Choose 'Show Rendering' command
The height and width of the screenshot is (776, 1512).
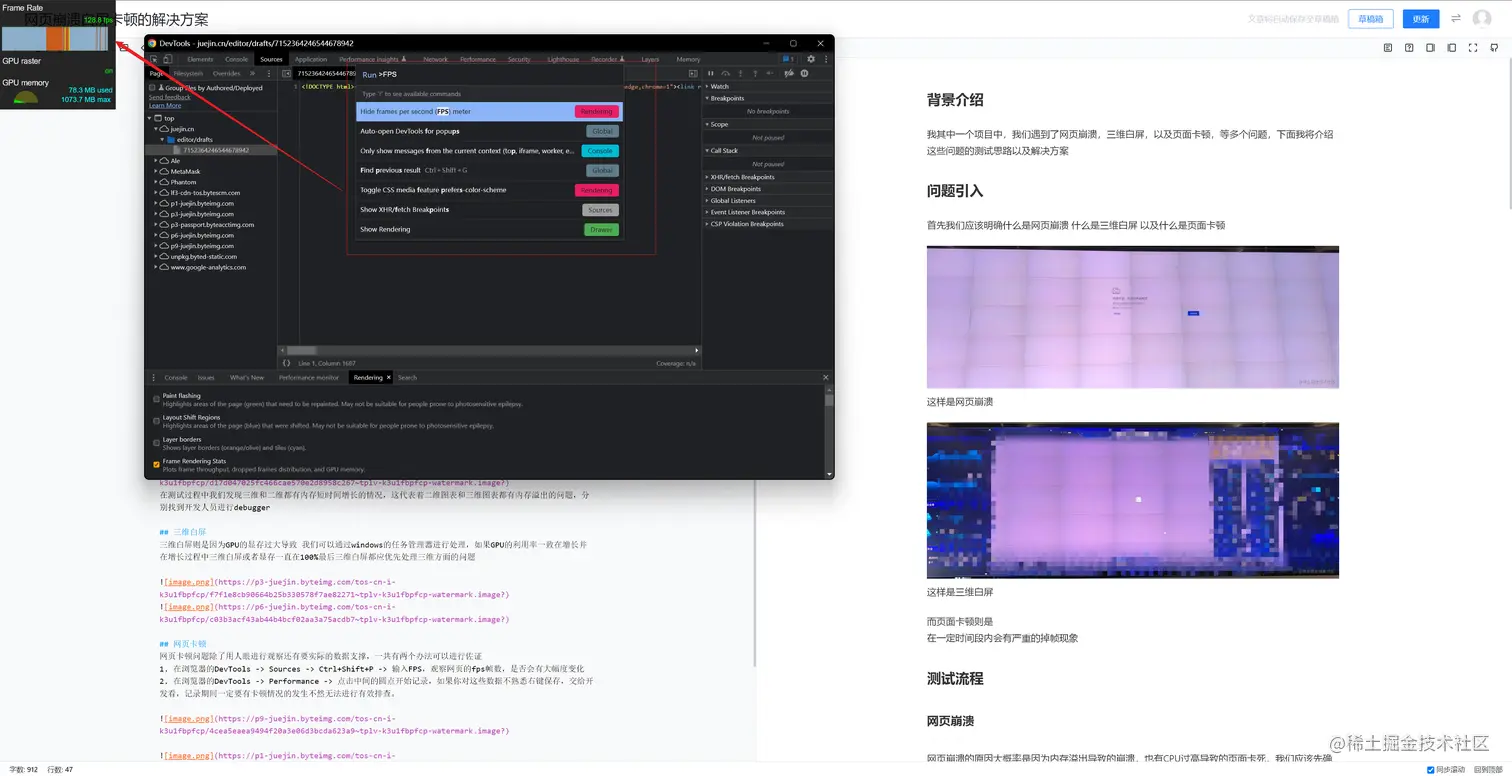point(489,229)
